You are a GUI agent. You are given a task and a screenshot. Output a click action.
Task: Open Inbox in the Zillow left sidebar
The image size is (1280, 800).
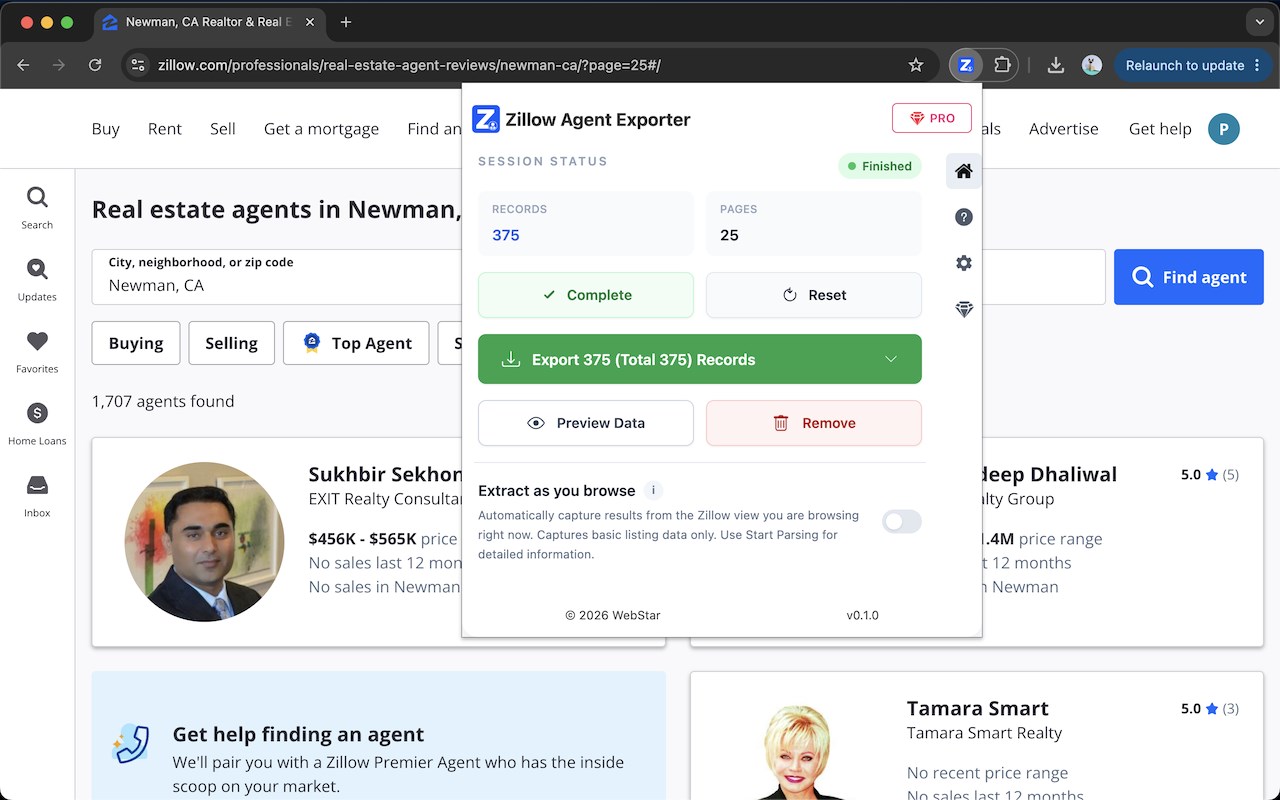click(37, 496)
